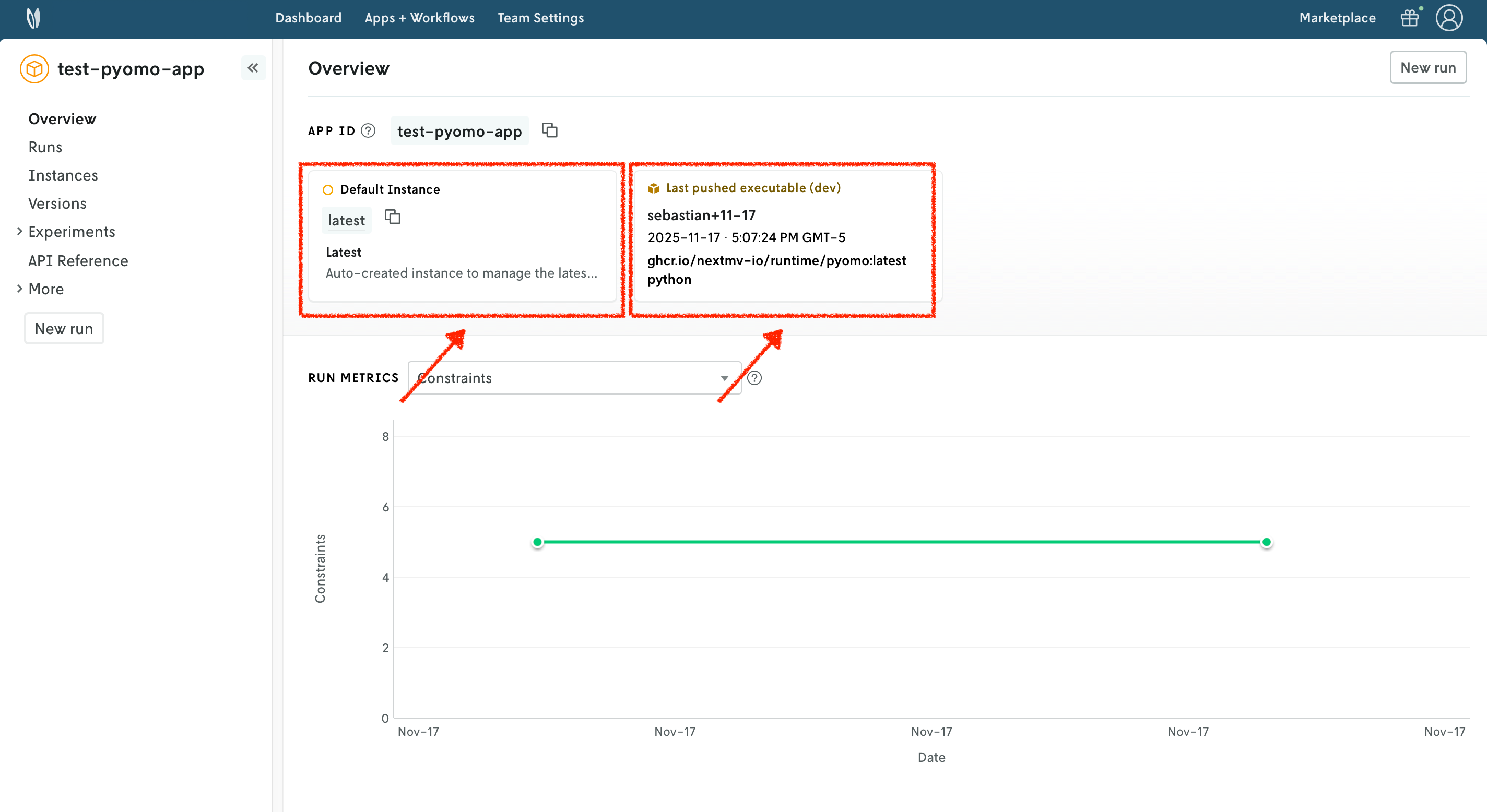The image size is (1487, 812).
Task: Click the orange test-pyomo-app cube icon
Action: click(x=34, y=69)
